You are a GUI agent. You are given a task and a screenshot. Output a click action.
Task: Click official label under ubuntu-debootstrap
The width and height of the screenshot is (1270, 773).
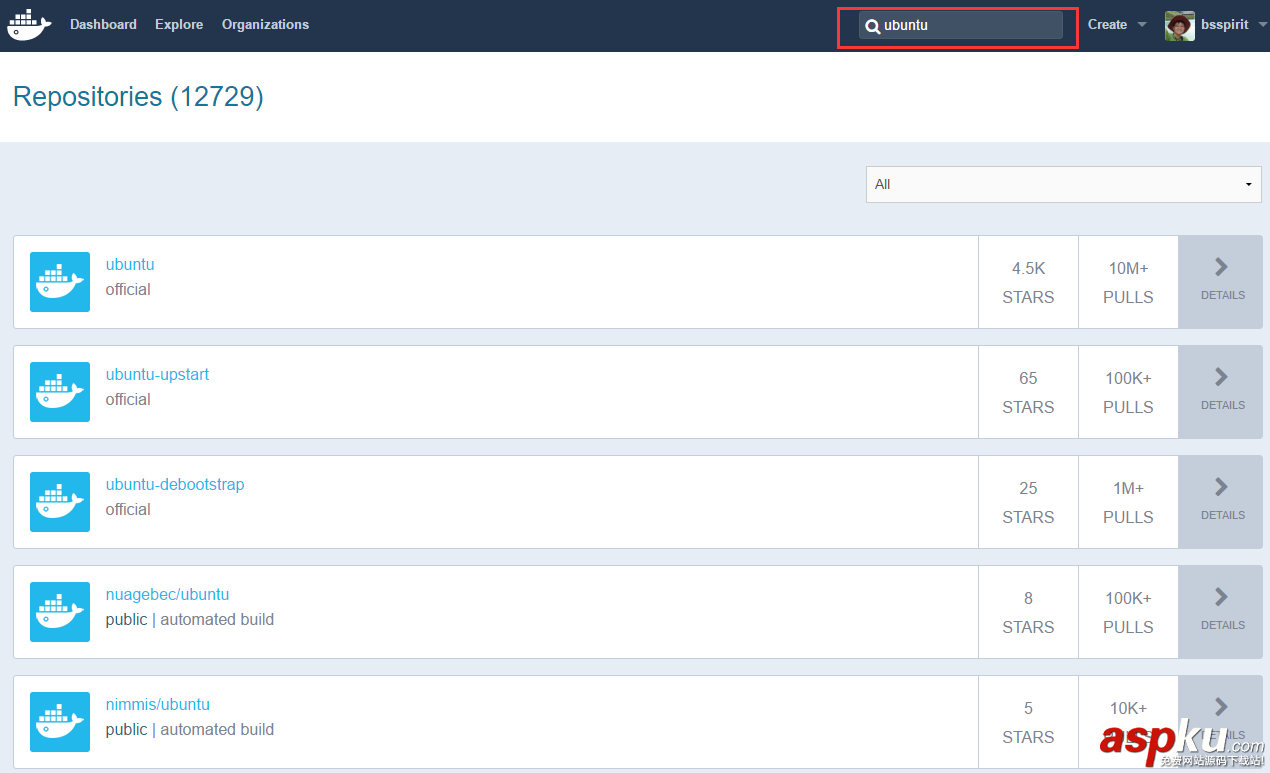coord(128,510)
